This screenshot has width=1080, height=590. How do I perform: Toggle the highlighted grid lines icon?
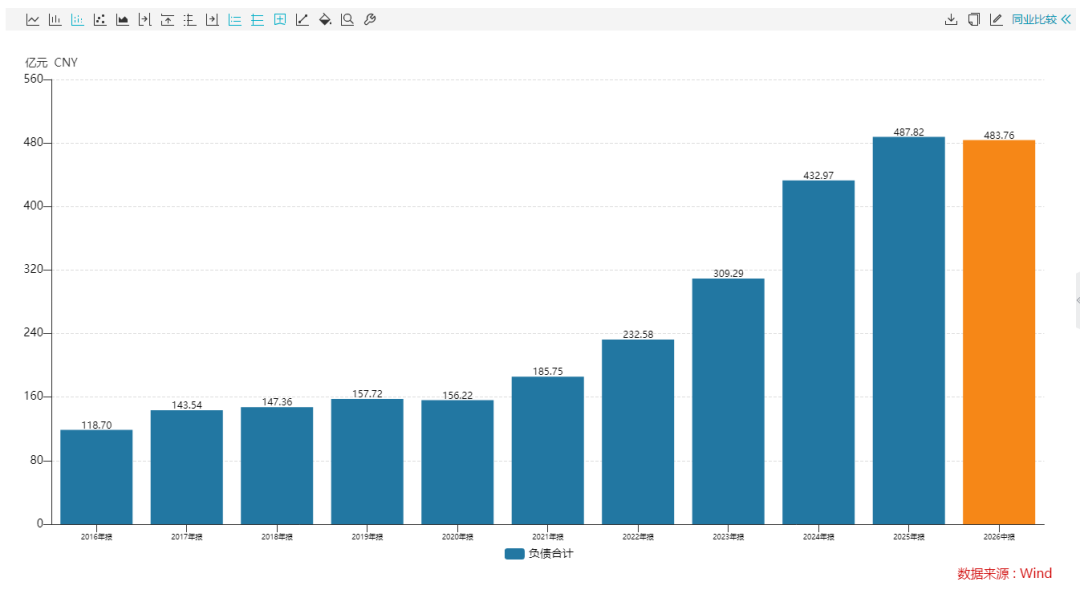click(258, 20)
